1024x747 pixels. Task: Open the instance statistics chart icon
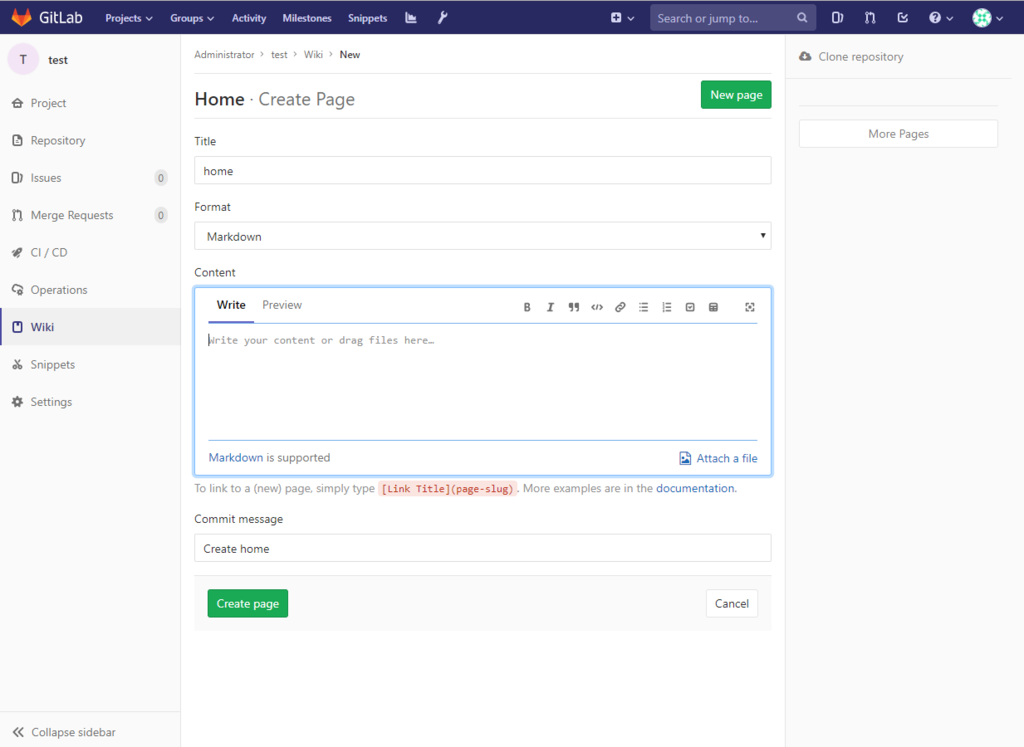tap(411, 18)
